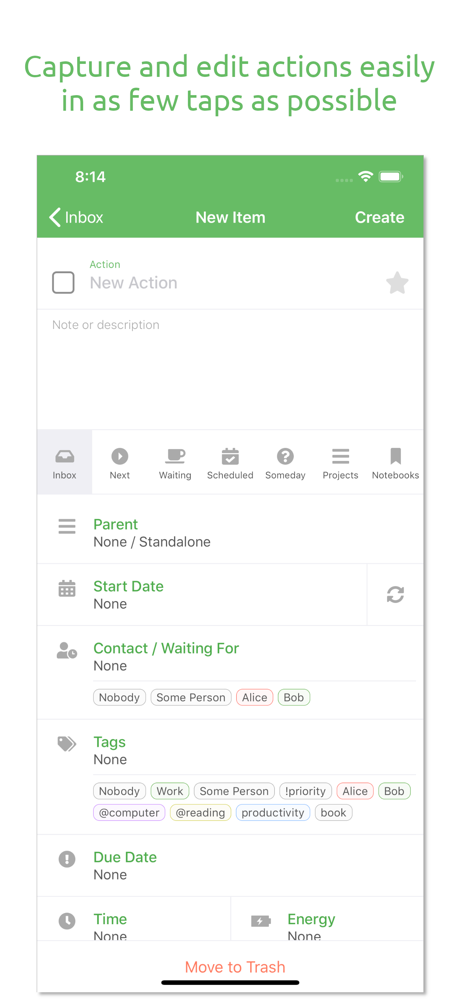This screenshot has width=462, height=1000.
Task: Open the Start Date picker
Action: pyautogui.click(x=202, y=594)
